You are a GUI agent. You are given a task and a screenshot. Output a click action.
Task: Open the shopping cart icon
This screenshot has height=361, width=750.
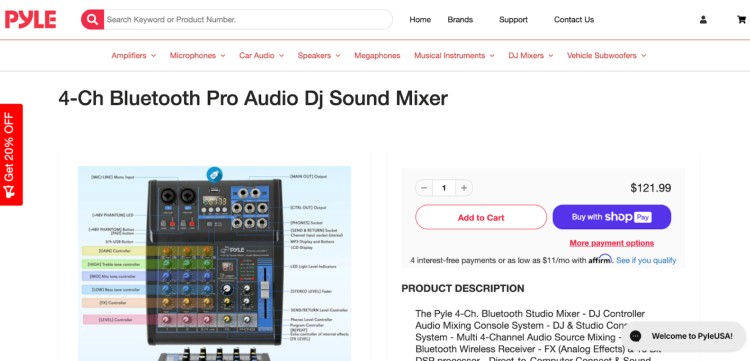coord(741,20)
